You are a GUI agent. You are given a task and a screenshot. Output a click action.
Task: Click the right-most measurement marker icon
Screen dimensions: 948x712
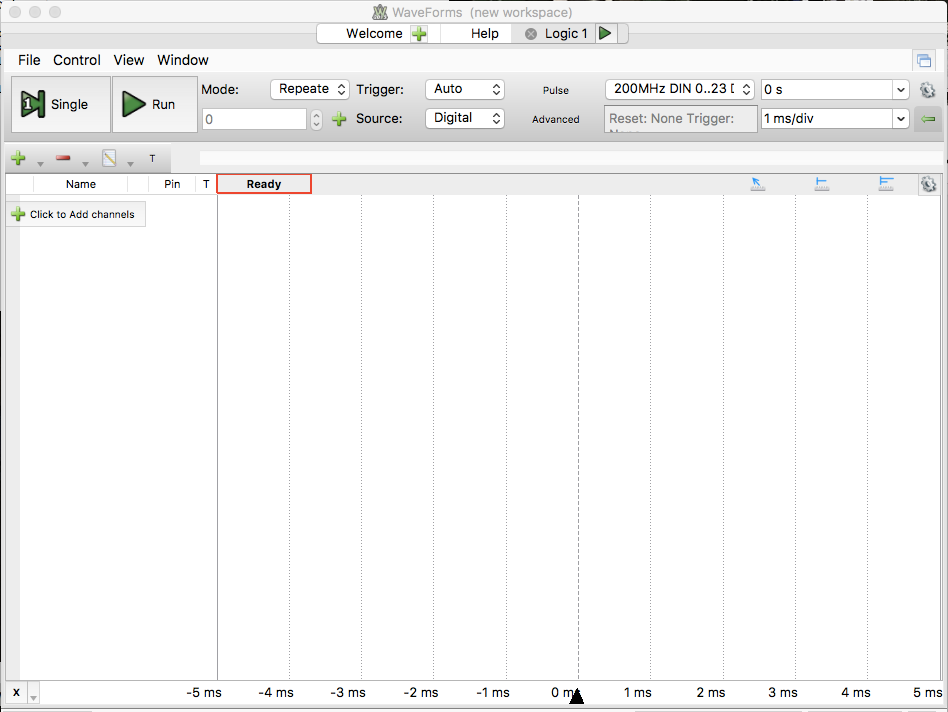(886, 184)
